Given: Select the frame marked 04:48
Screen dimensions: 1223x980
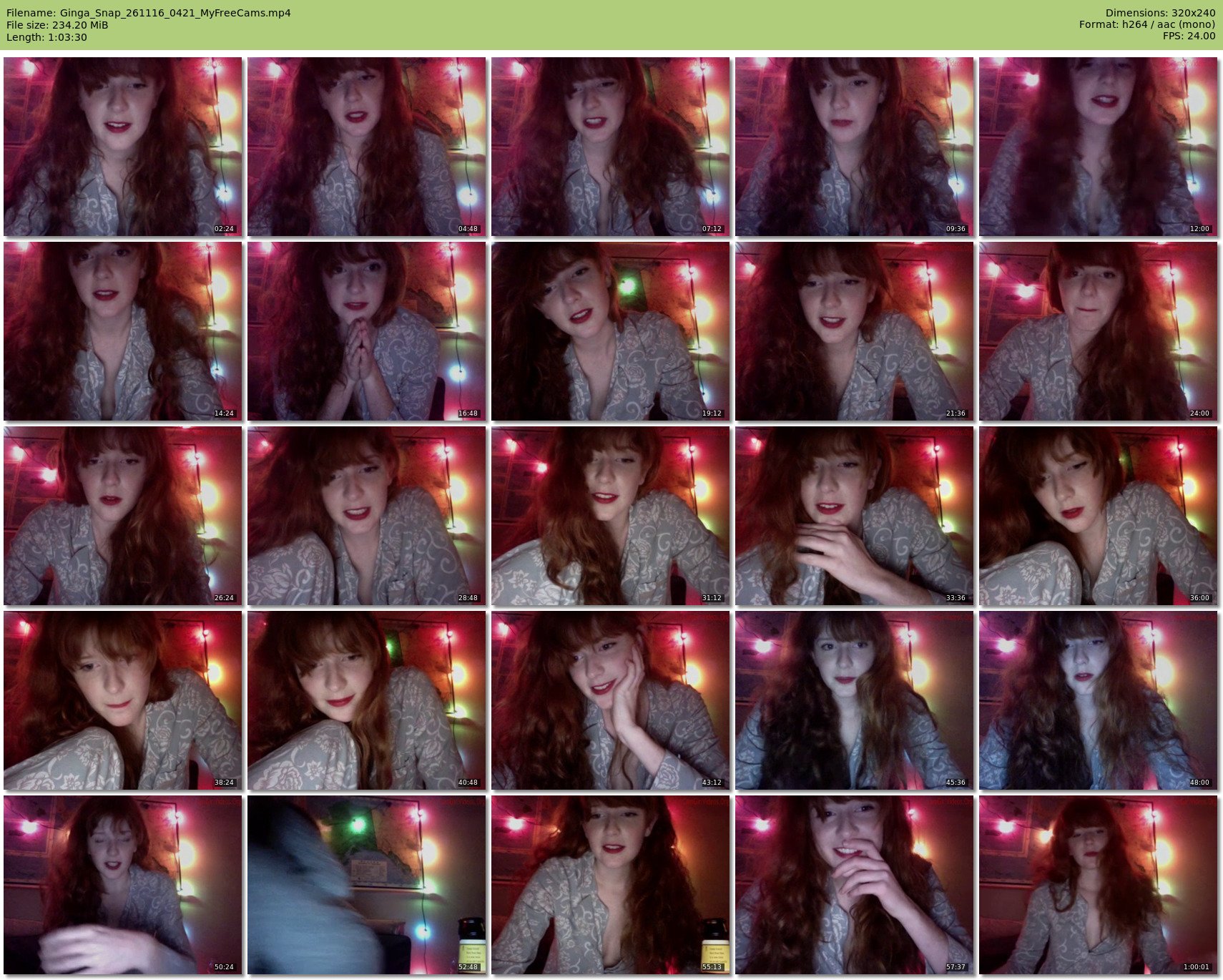Looking at the screenshot, I should pyautogui.click(x=366, y=147).
